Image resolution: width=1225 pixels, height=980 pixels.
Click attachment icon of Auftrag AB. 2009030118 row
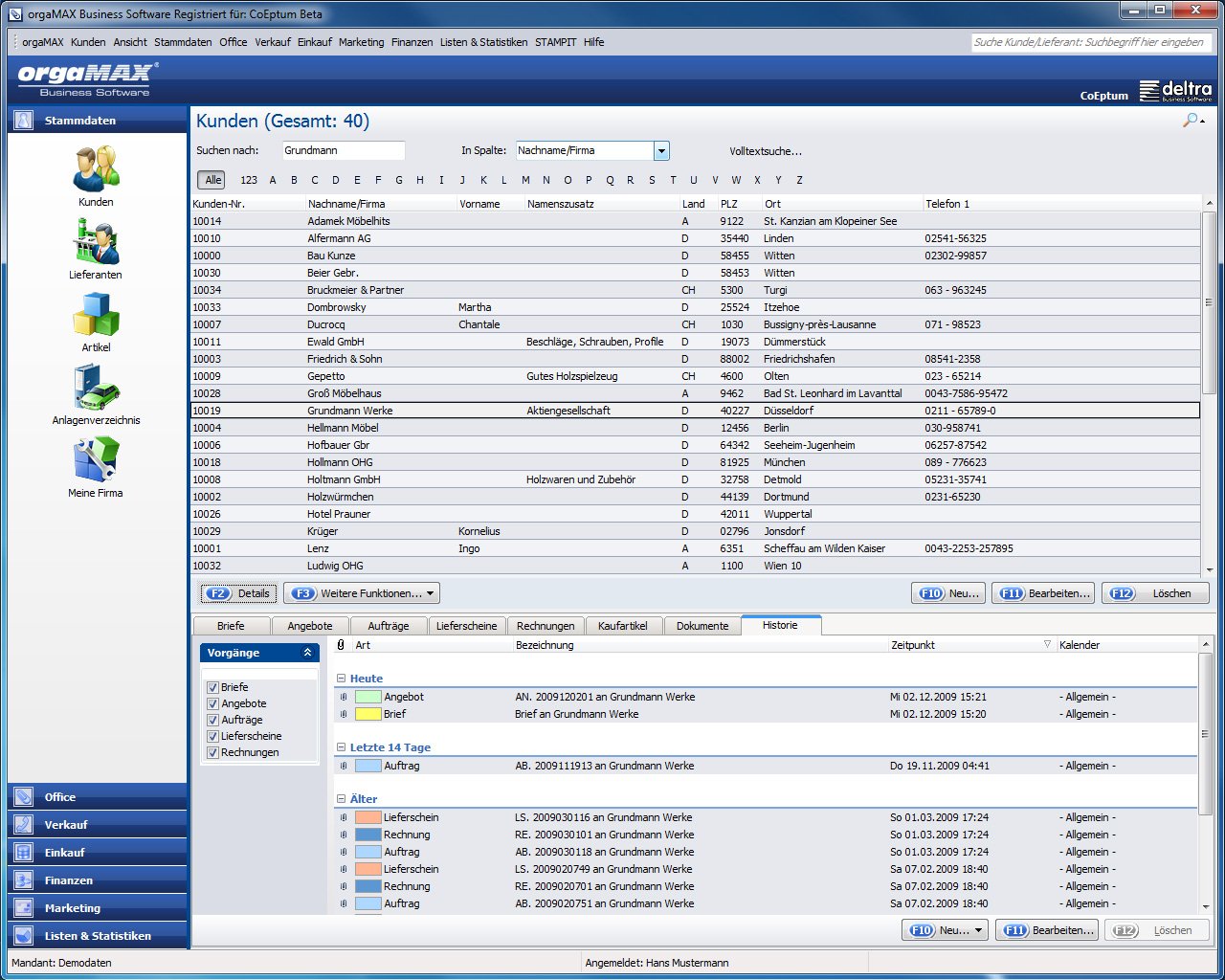[344, 852]
